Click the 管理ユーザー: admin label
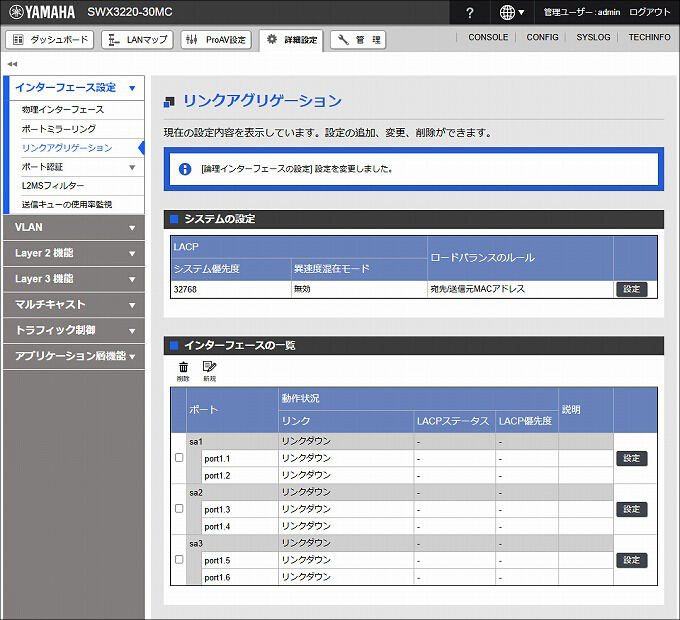Screen dimensions: 680x620 coord(582,12)
